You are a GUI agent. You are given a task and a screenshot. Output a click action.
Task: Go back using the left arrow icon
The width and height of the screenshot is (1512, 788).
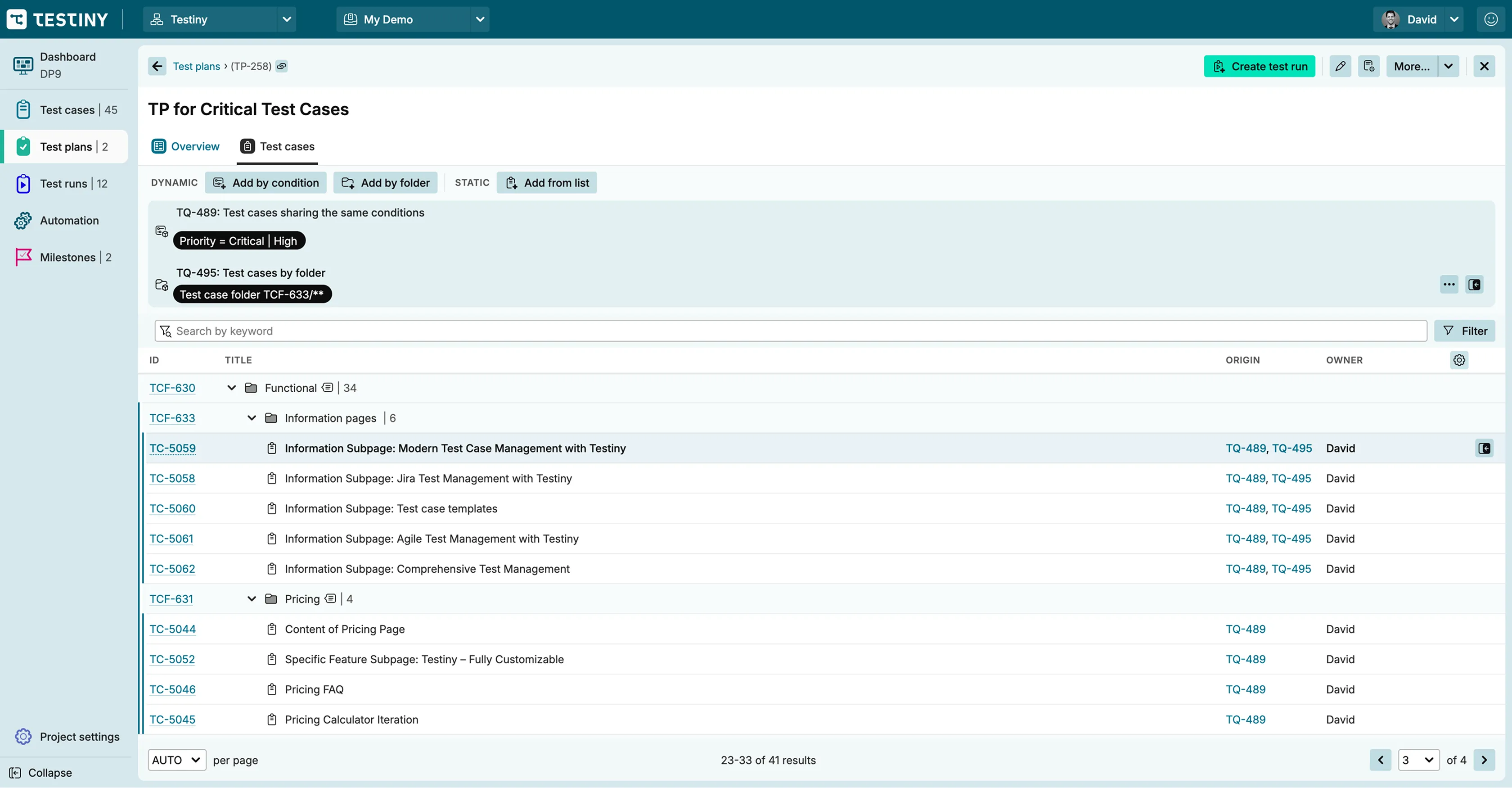pos(157,66)
